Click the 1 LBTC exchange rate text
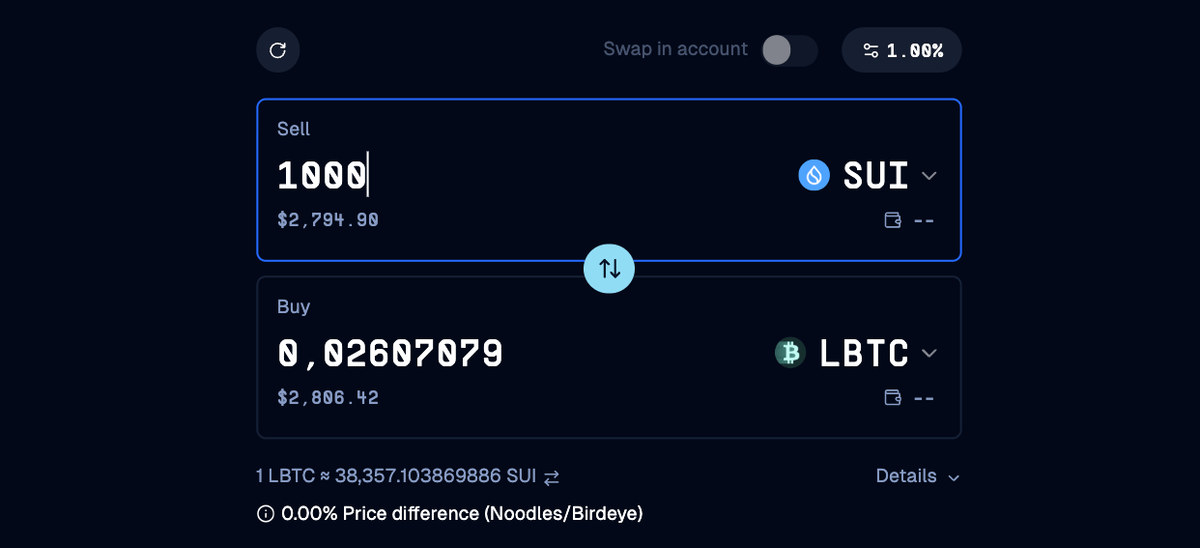 396,476
